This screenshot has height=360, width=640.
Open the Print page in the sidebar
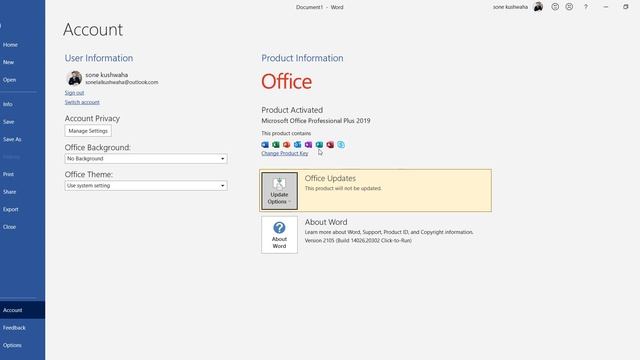point(22,174)
